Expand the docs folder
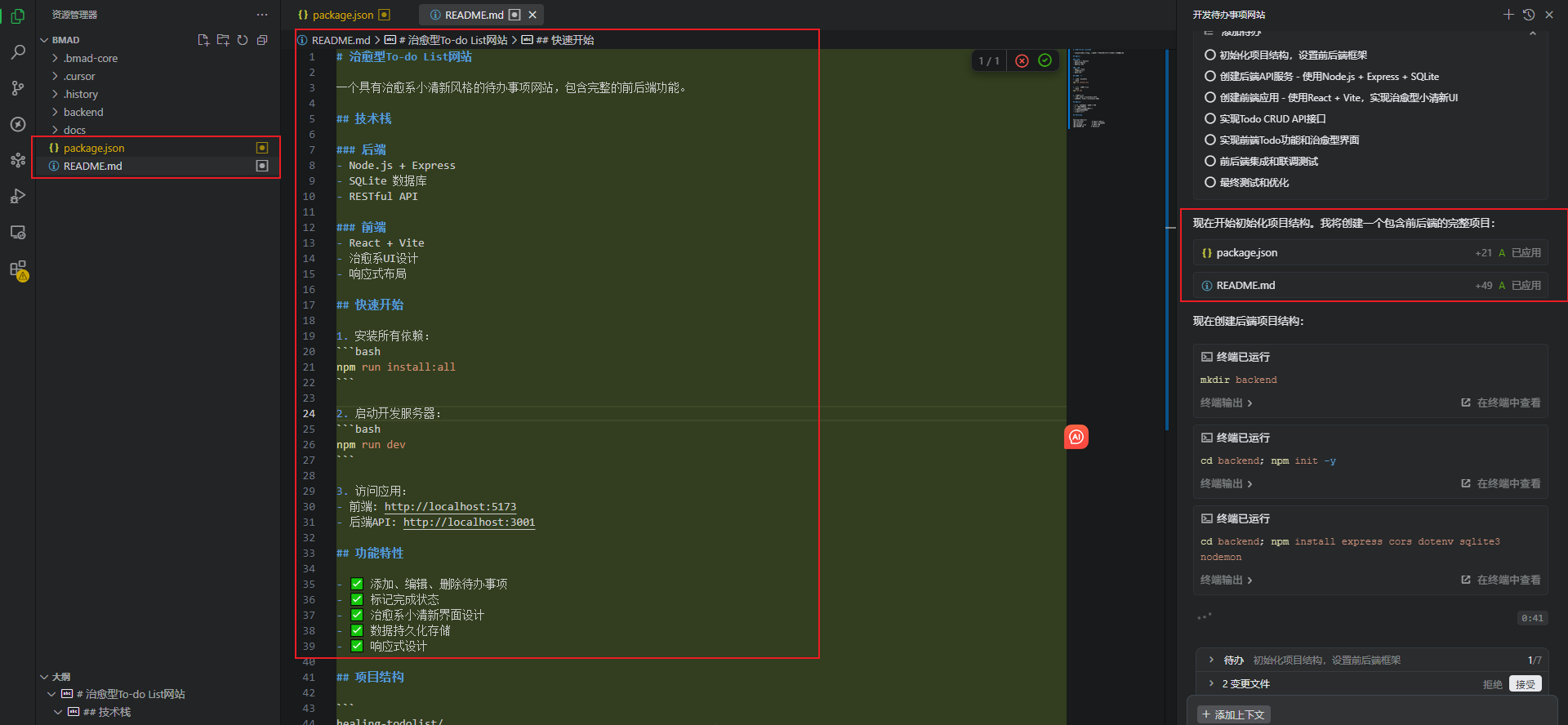Screen dimensions: 1568x725 55,130
